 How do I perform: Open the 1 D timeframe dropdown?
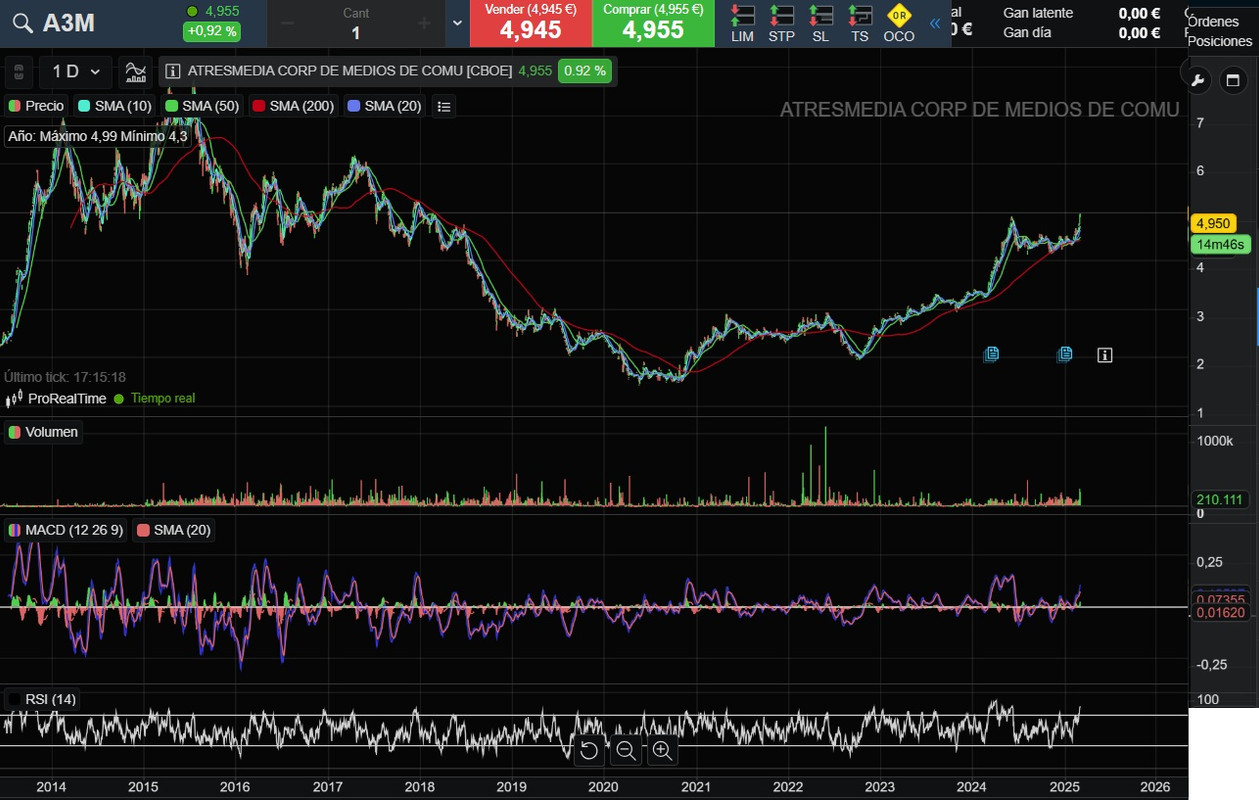[x=76, y=72]
